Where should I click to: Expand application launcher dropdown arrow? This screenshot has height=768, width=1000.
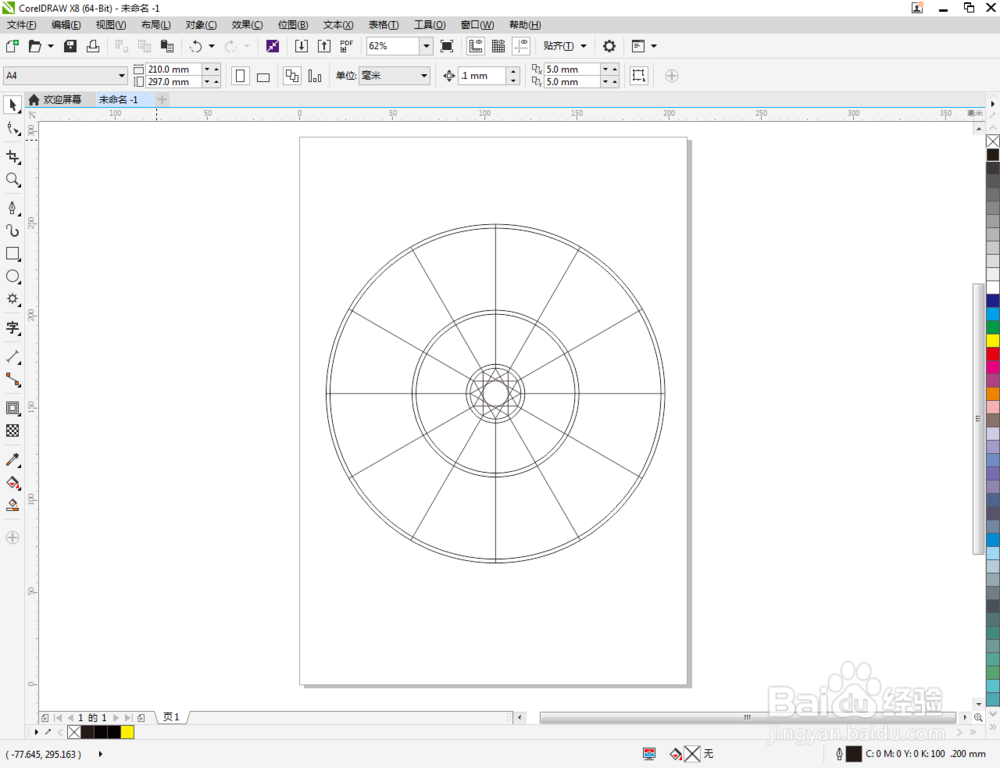coord(654,46)
